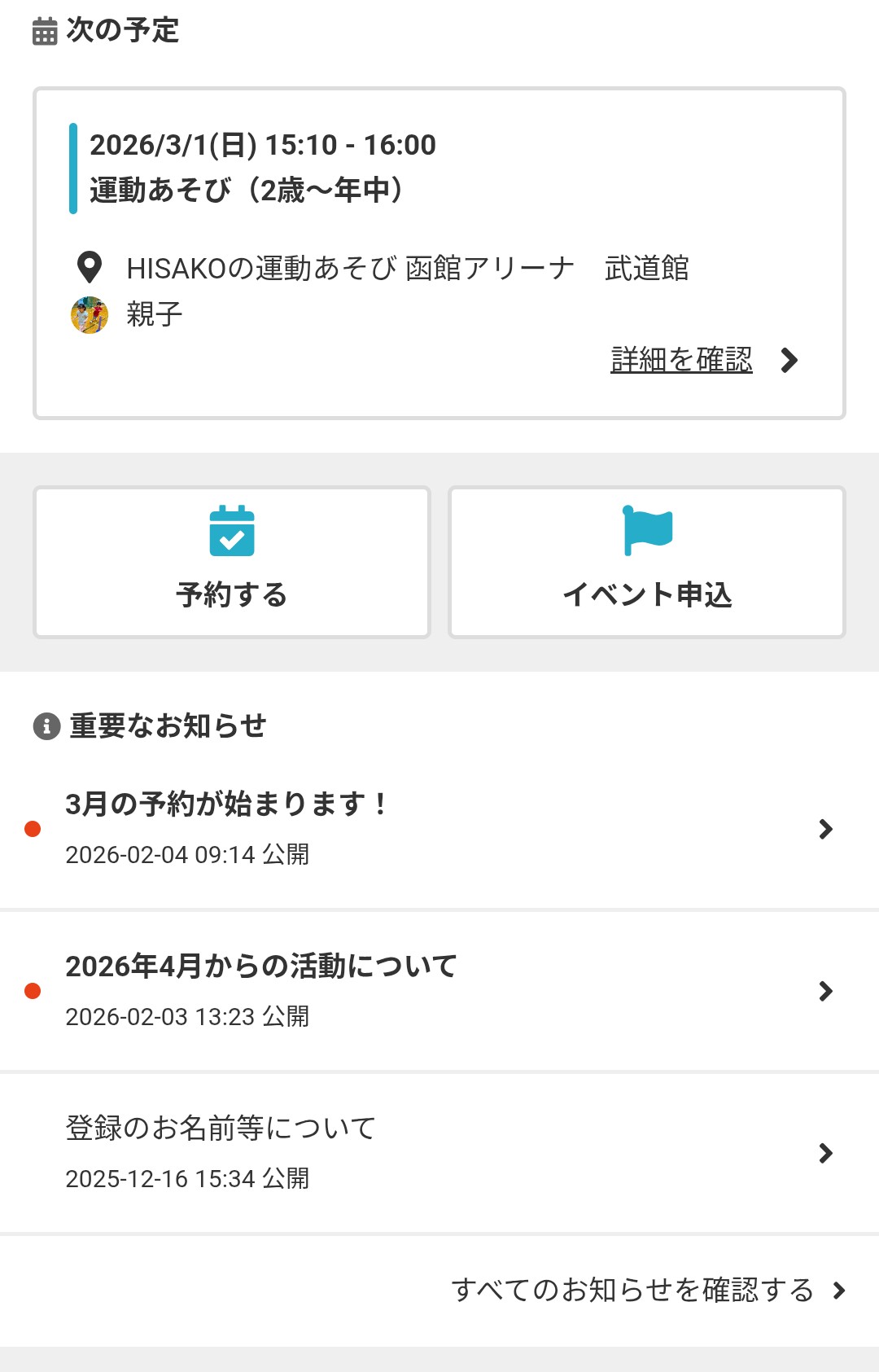This screenshot has width=879, height=1372.
Task: Tap the 予約する button
Action: 232,563
